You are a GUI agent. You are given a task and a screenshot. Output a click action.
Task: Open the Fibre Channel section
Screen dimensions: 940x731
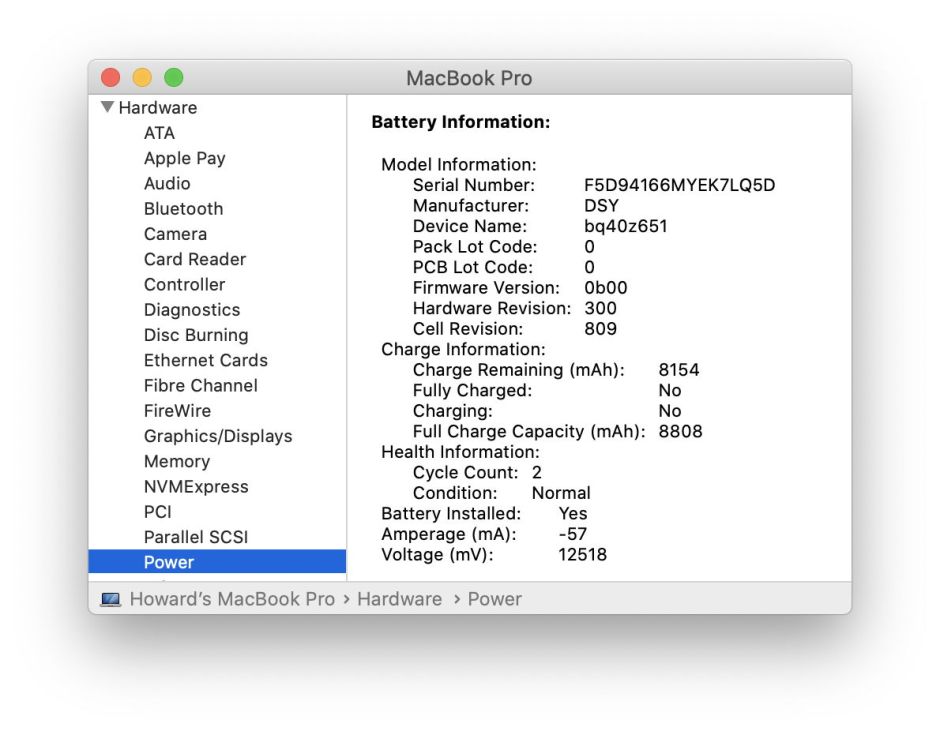click(199, 385)
